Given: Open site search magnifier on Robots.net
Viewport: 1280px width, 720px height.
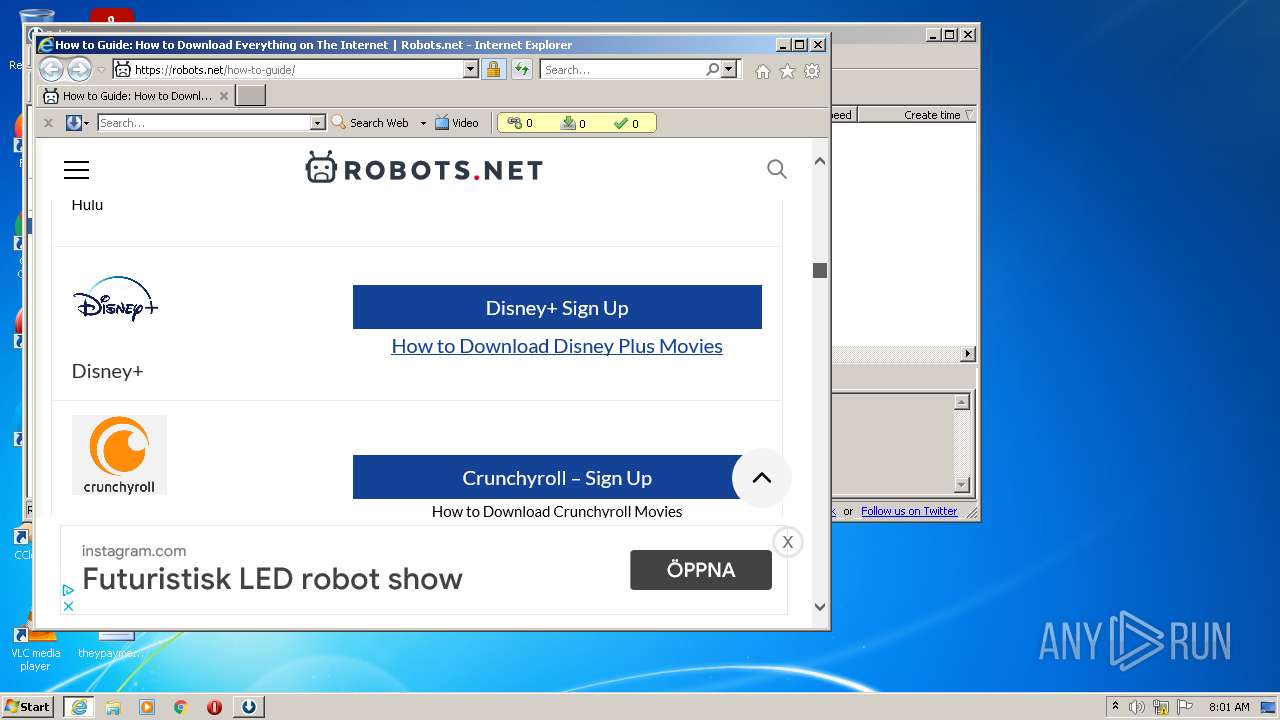Looking at the screenshot, I should 777,169.
